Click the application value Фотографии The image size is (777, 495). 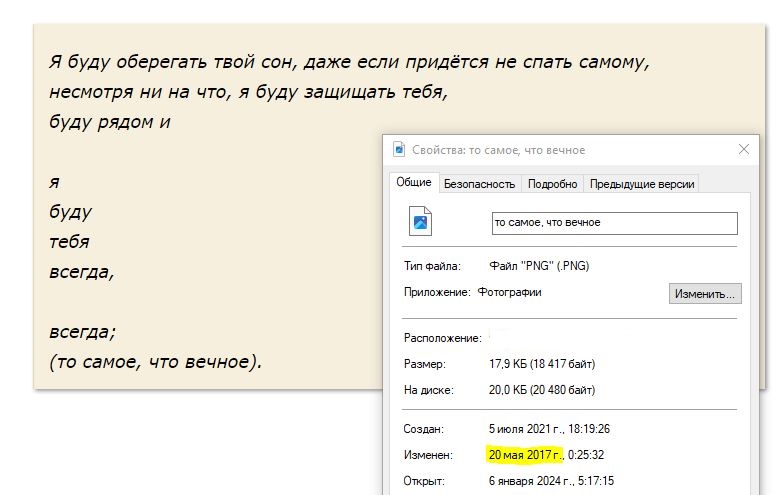coord(509,292)
